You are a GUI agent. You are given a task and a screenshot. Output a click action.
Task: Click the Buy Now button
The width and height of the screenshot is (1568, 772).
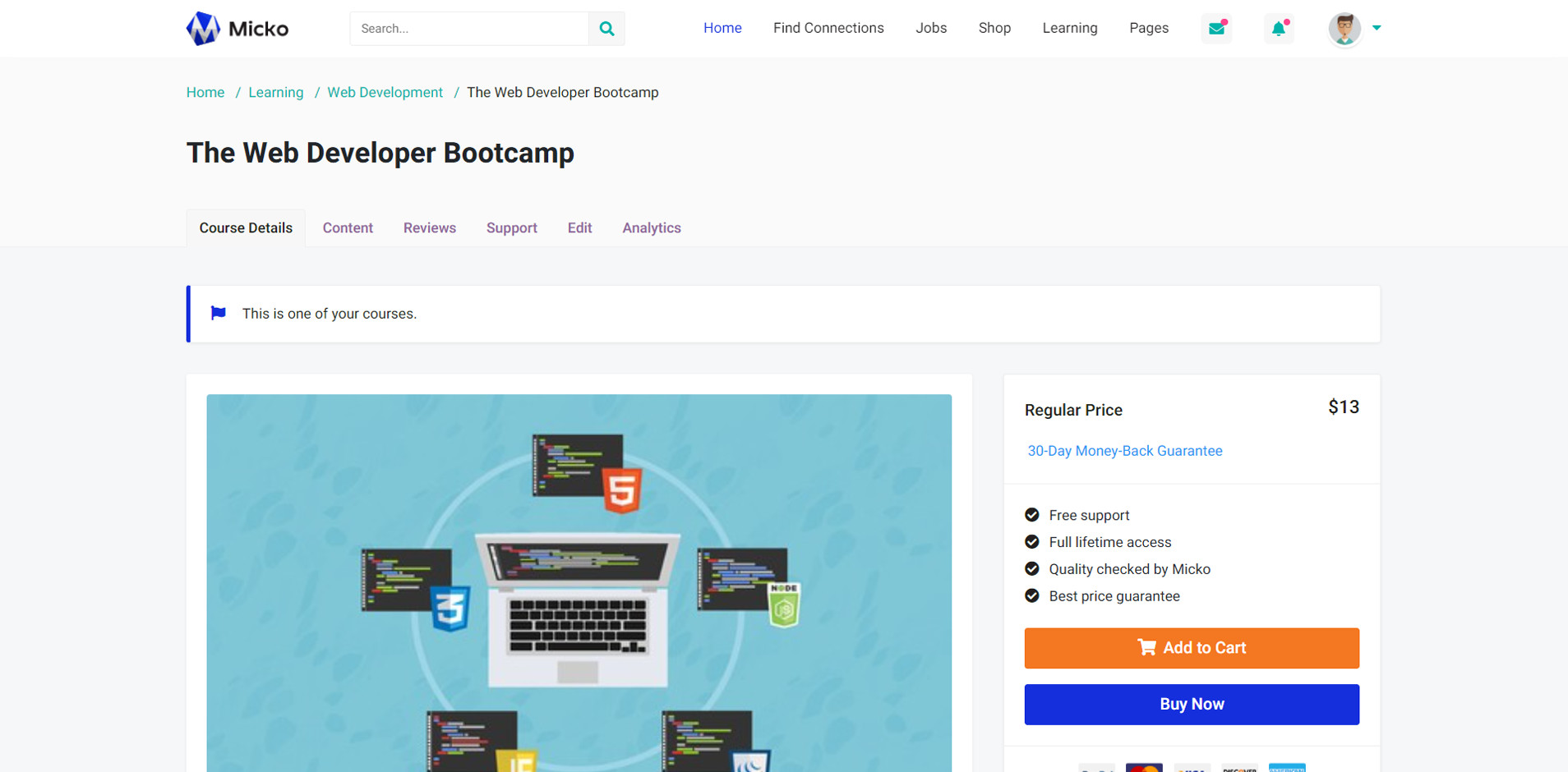tap(1192, 705)
